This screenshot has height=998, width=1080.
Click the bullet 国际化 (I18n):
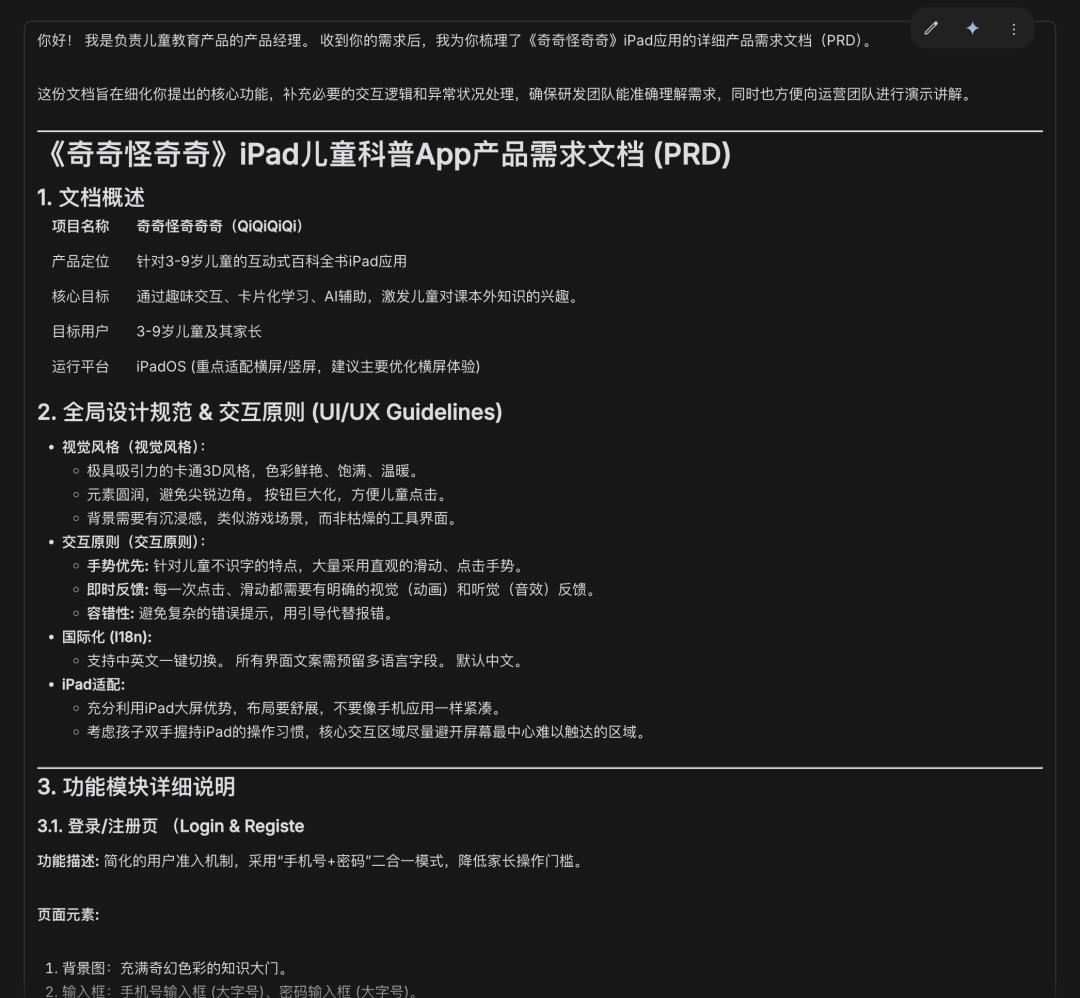click(x=107, y=637)
